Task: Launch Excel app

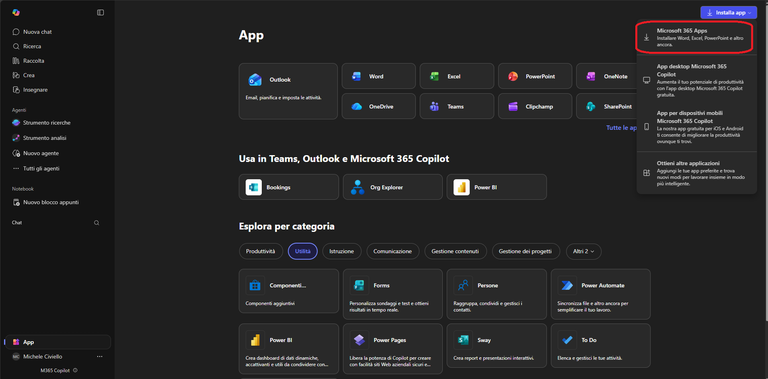Action: (x=457, y=76)
